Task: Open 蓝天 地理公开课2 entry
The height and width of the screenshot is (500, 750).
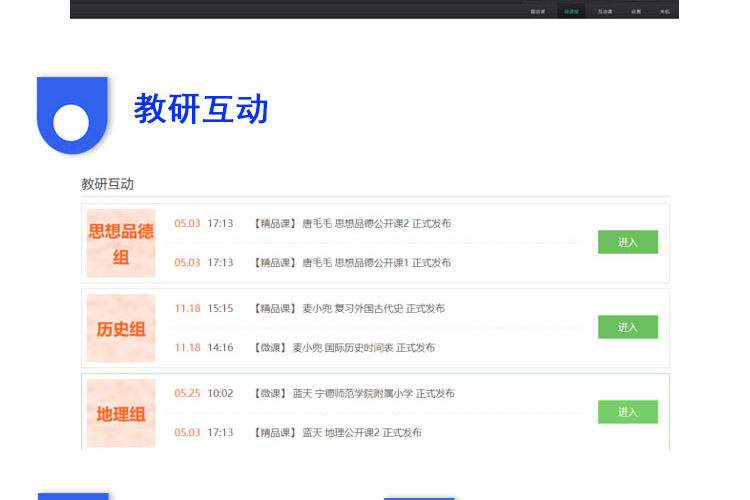Action: click(x=336, y=432)
